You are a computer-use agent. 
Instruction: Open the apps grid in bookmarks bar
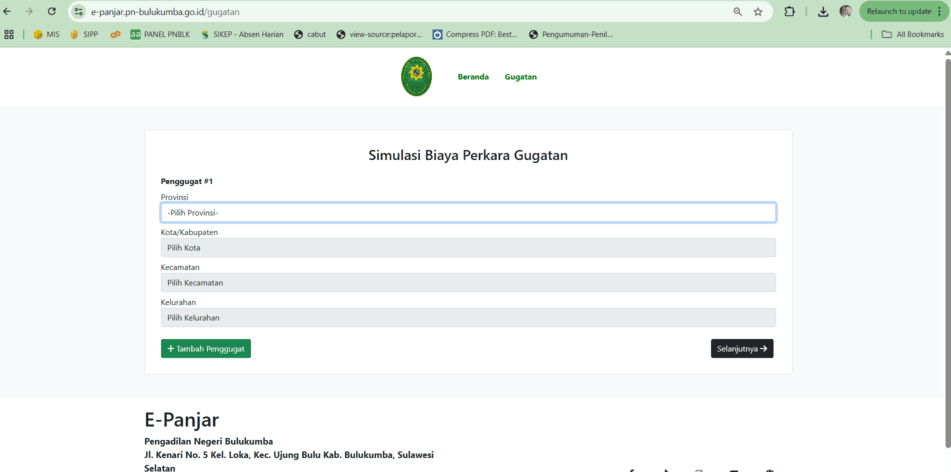tap(9, 34)
